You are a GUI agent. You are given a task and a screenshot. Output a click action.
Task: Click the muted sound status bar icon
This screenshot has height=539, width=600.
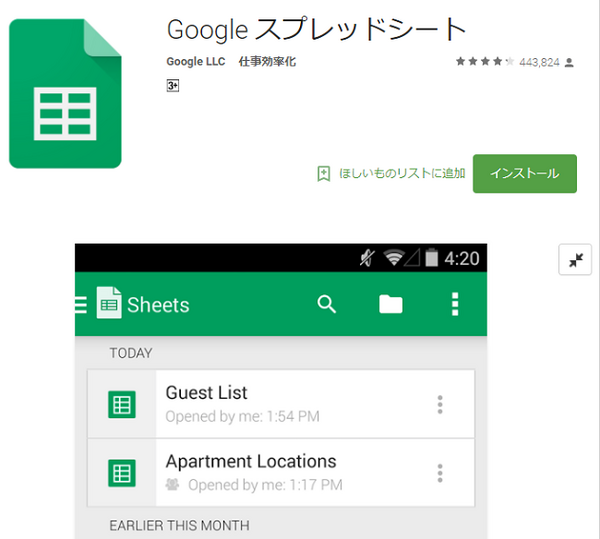click(367, 258)
